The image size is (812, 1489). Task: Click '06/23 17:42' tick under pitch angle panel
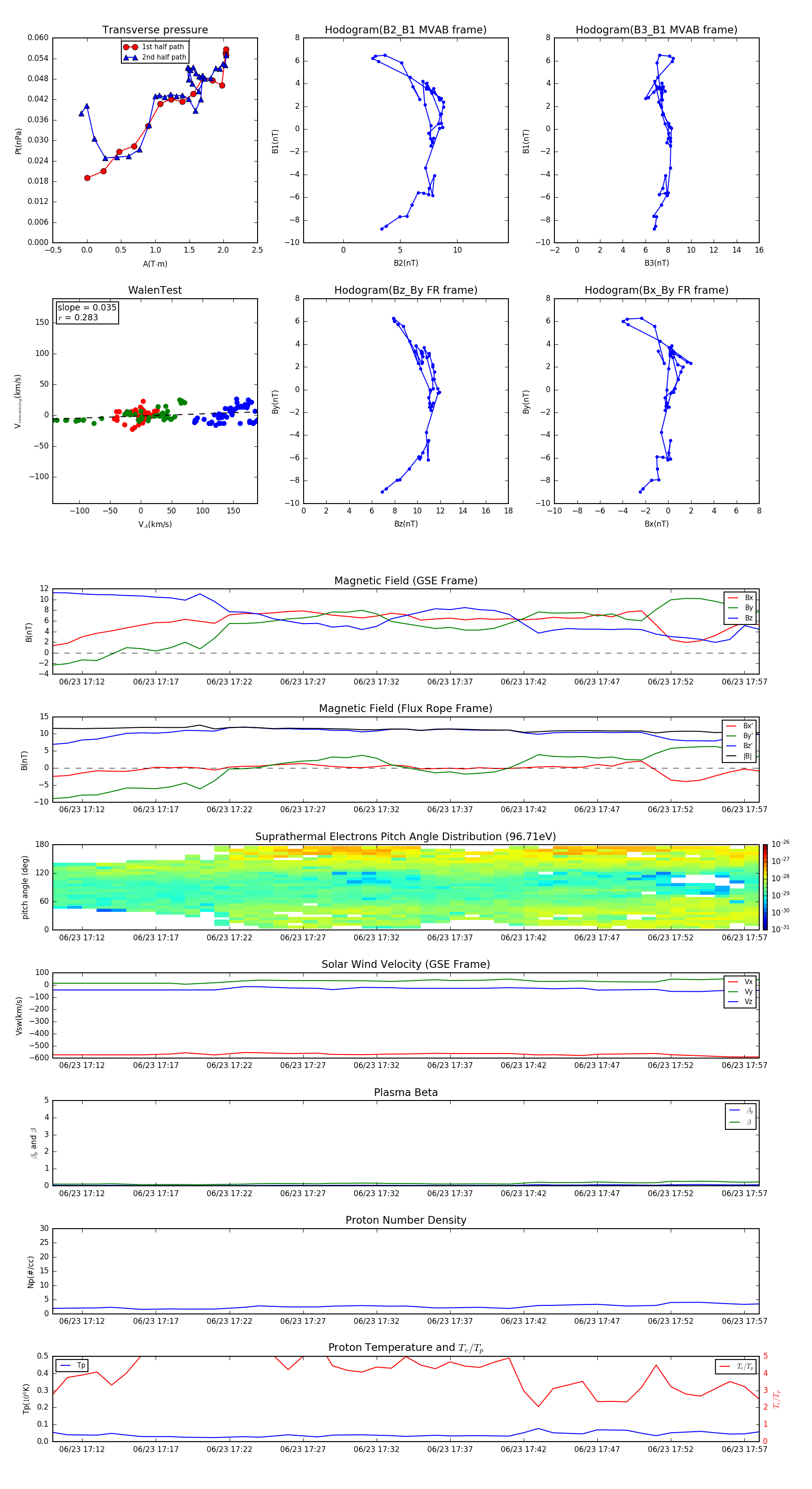[523, 938]
